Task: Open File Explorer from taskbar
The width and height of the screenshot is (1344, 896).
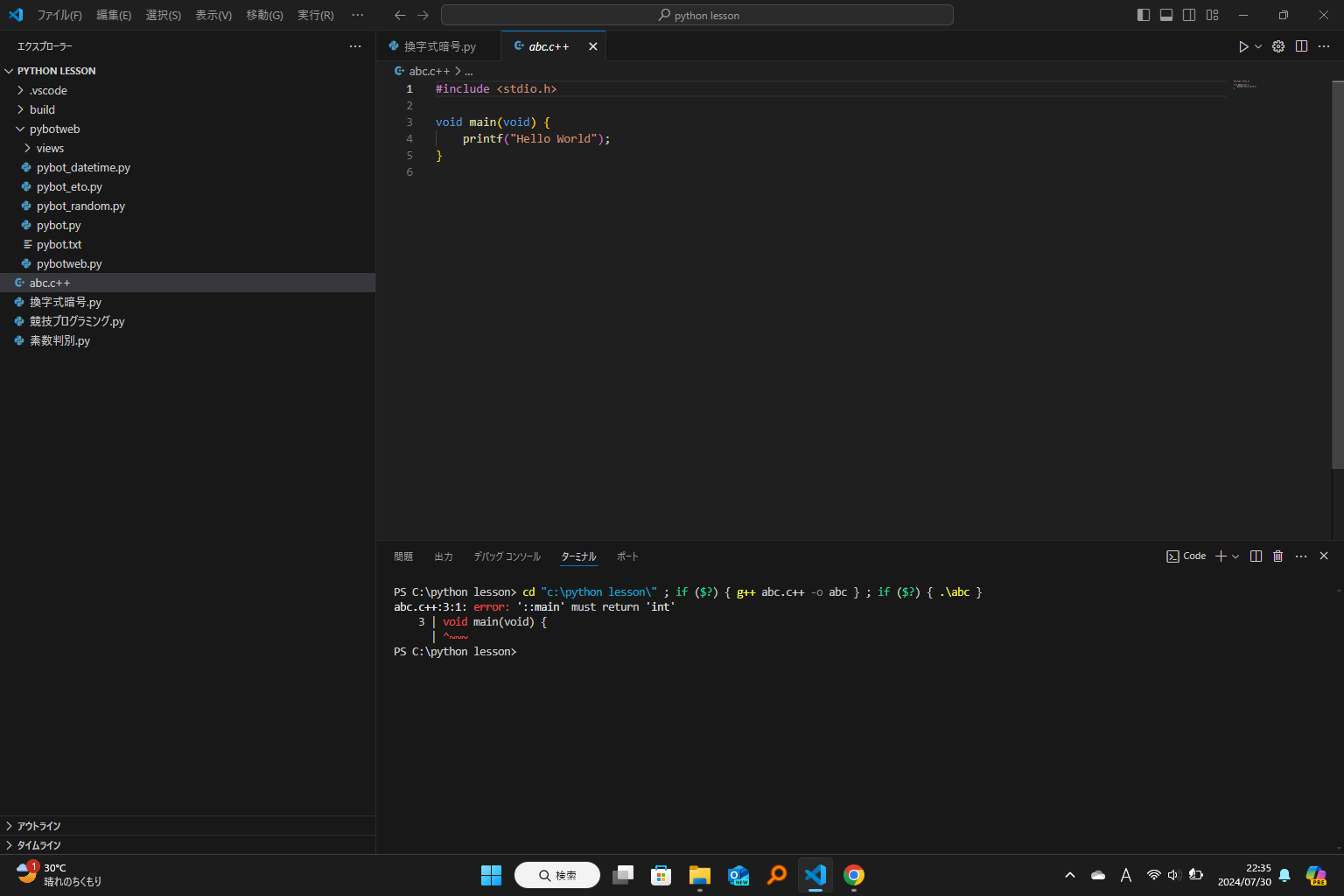Action: [x=699, y=875]
